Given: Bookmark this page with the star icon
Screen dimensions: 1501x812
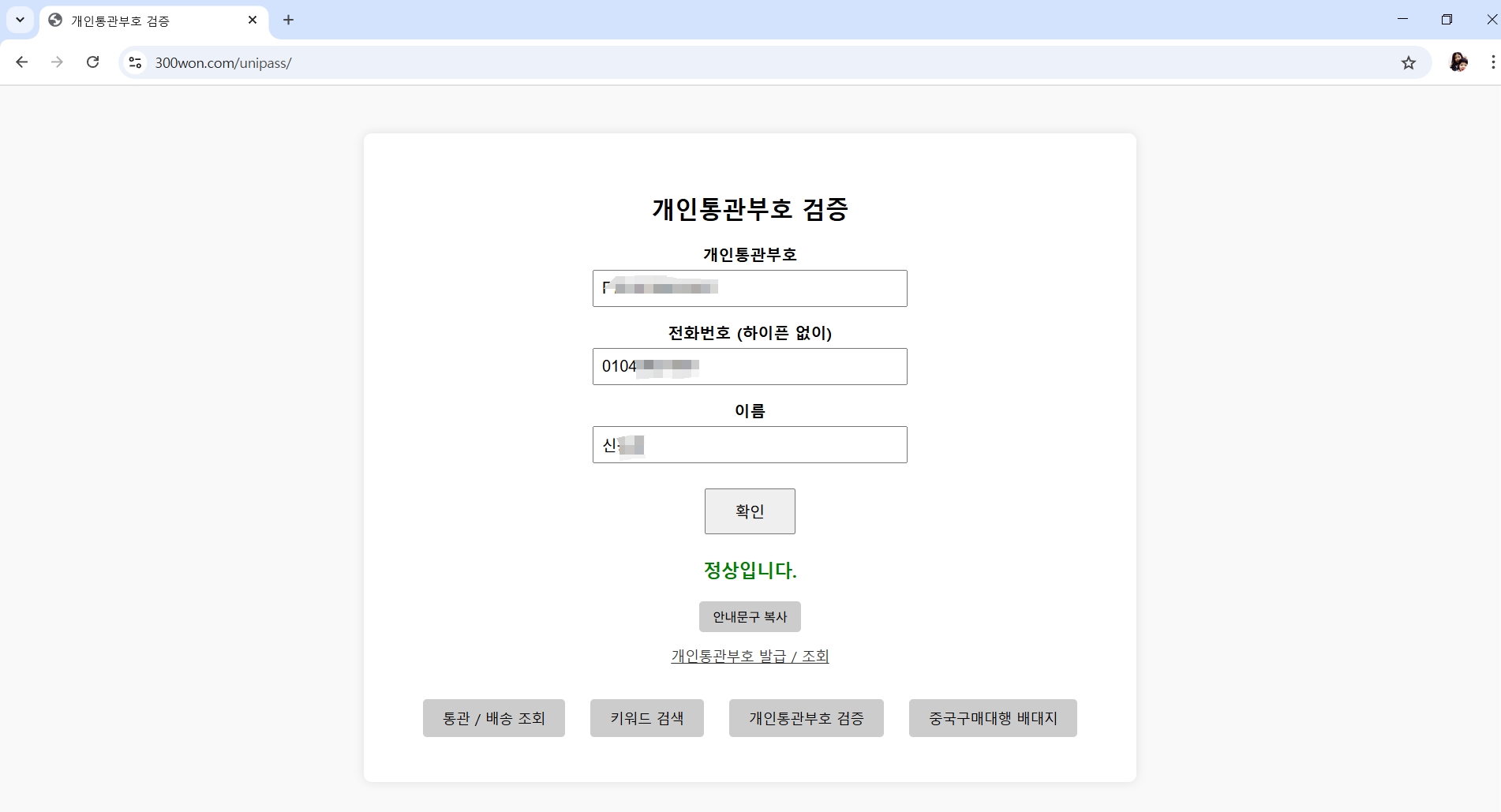Looking at the screenshot, I should (x=1408, y=63).
